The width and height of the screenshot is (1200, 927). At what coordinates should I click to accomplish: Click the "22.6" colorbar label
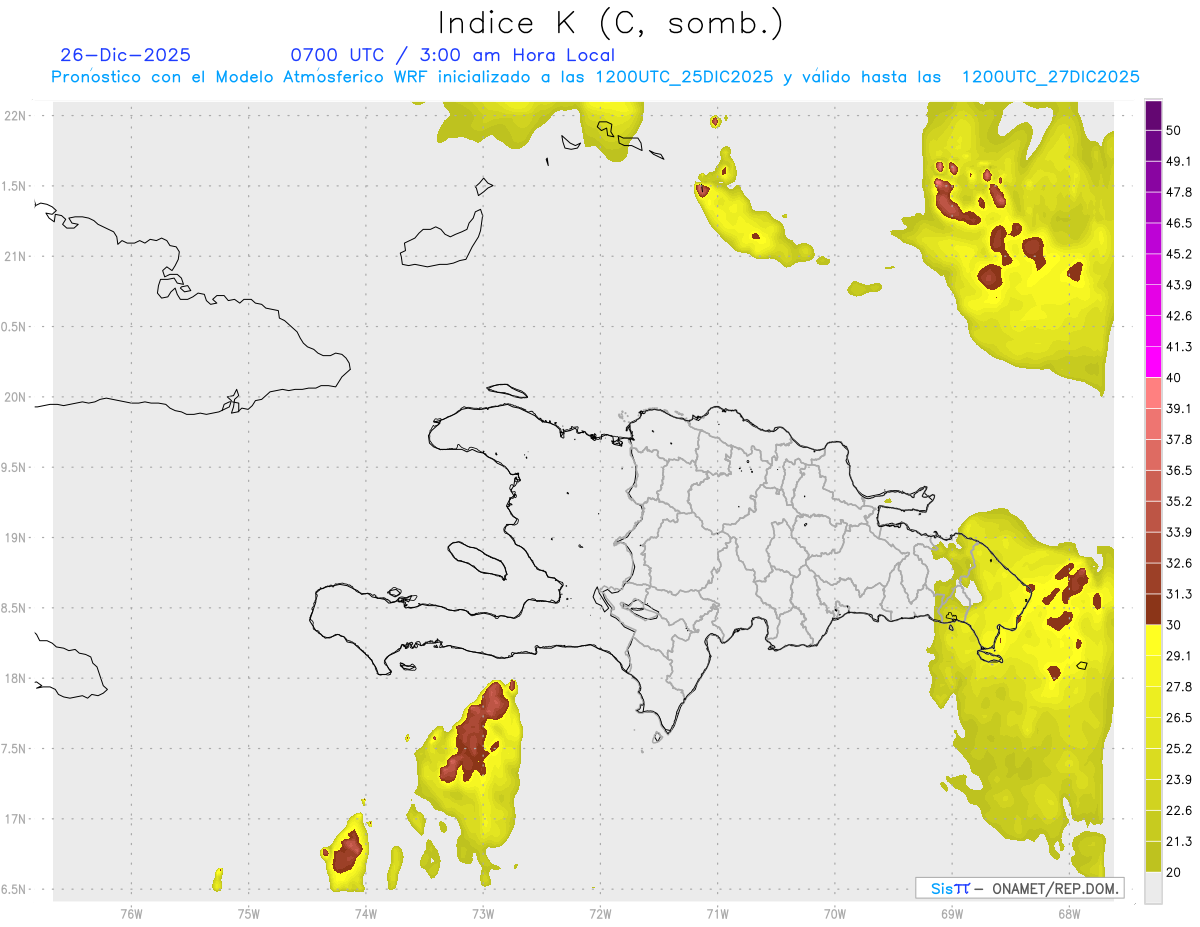(1179, 810)
